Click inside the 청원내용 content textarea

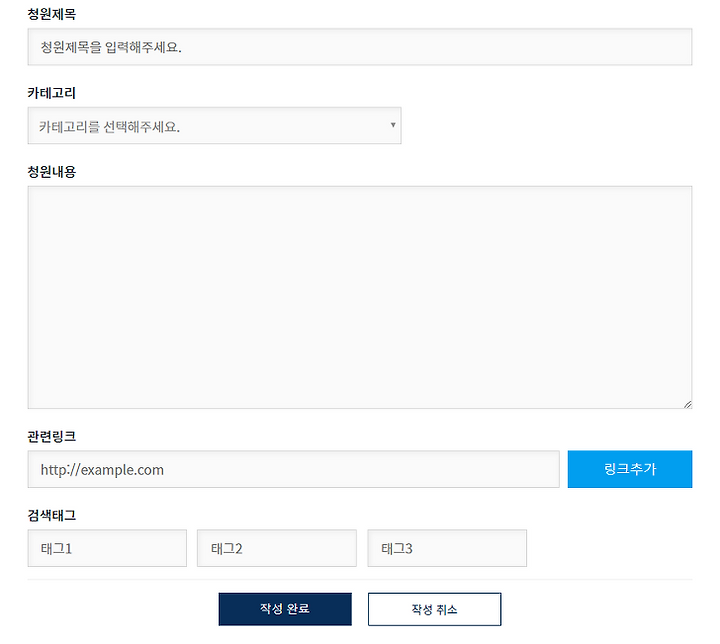pyautogui.click(x=360, y=297)
